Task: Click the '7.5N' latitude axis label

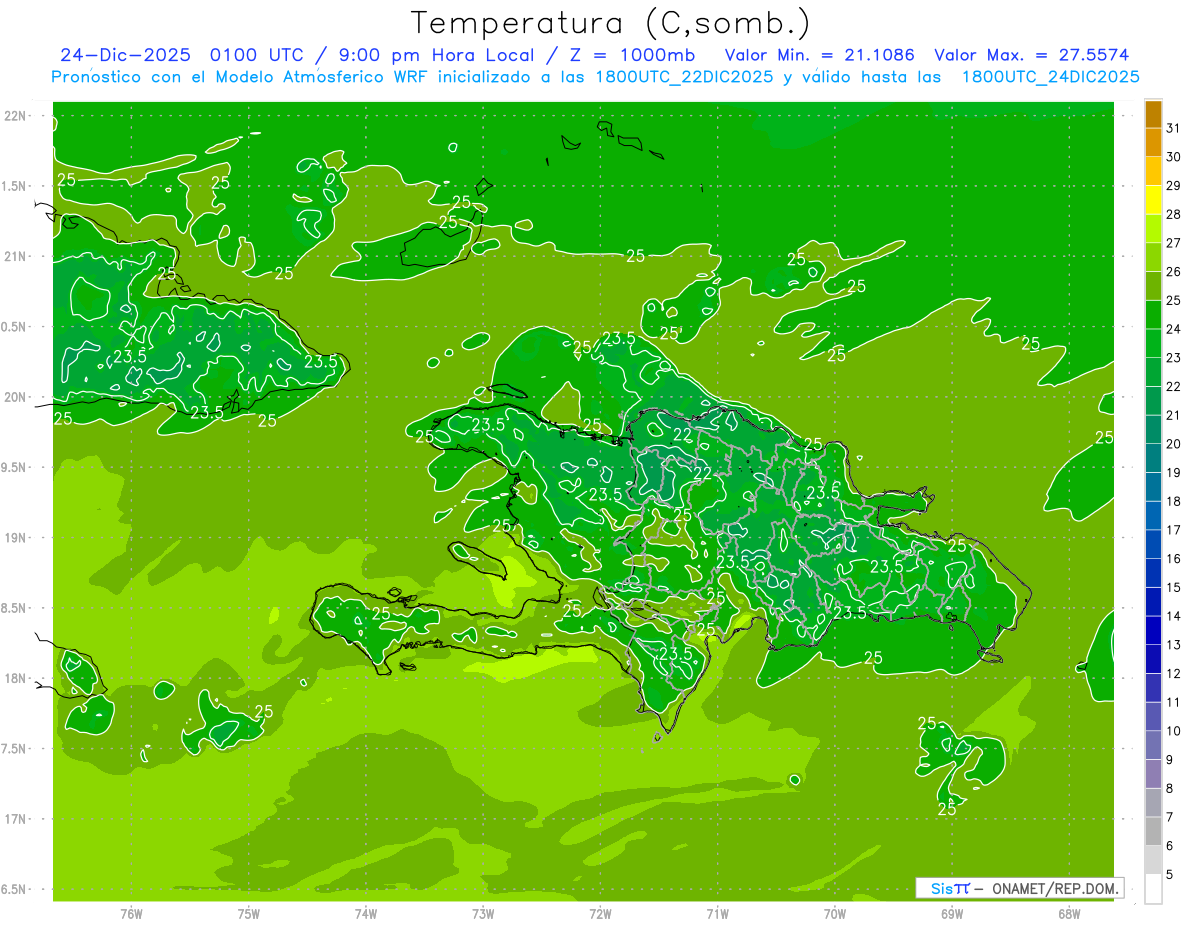Action: 14,749
